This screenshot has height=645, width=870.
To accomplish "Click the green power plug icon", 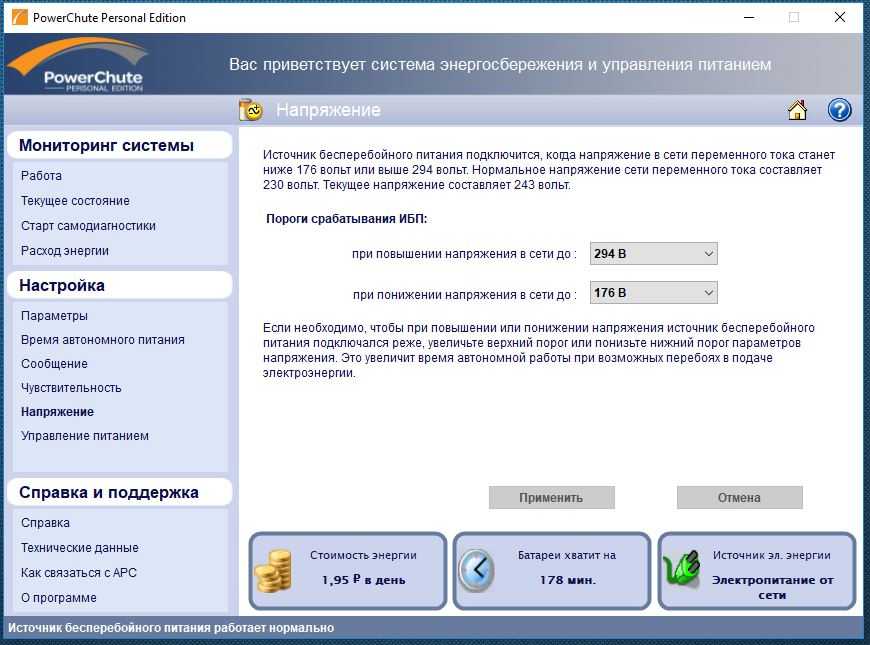I will click(682, 572).
